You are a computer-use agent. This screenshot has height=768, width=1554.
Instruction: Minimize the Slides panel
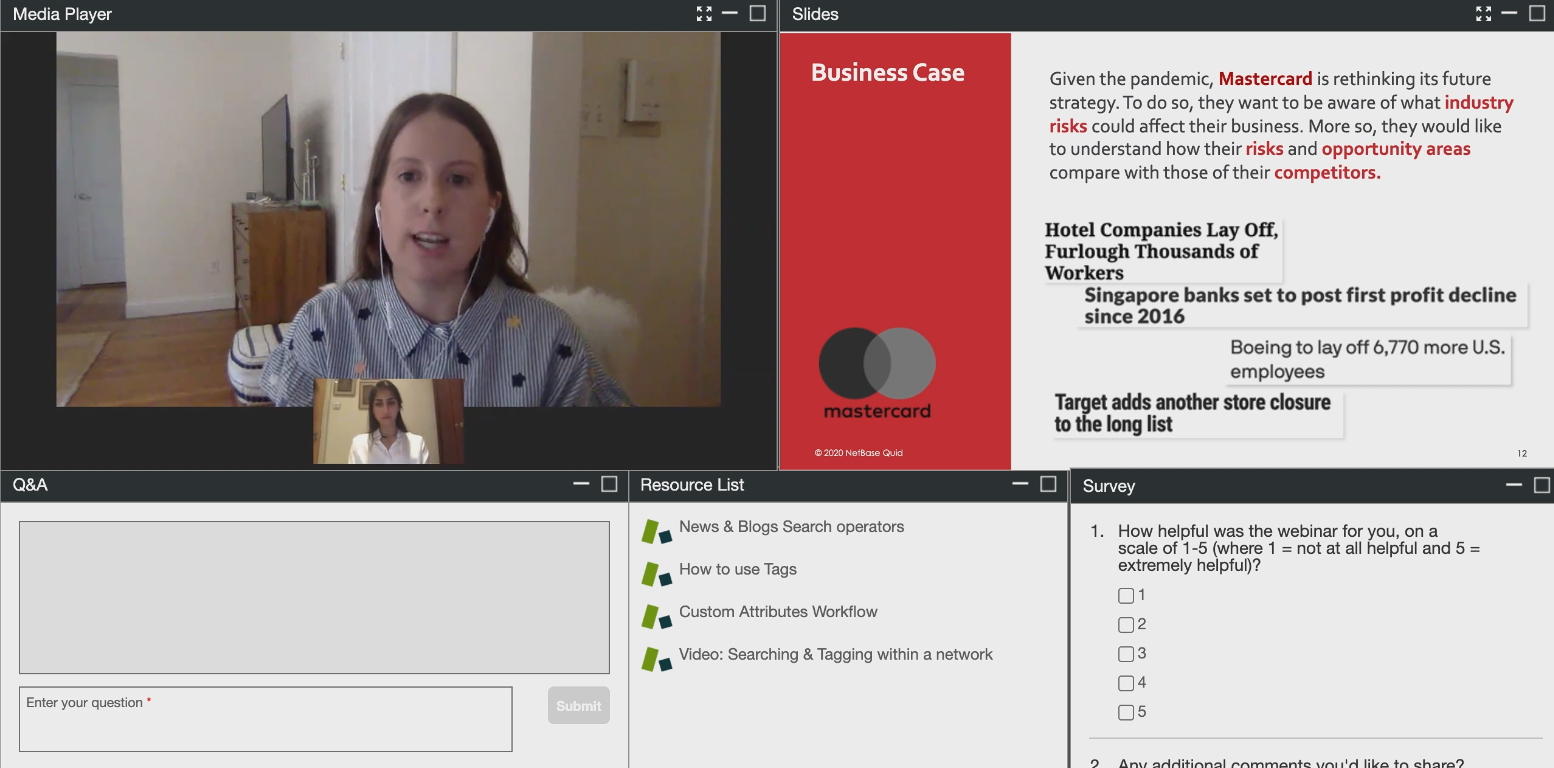point(1509,13)
